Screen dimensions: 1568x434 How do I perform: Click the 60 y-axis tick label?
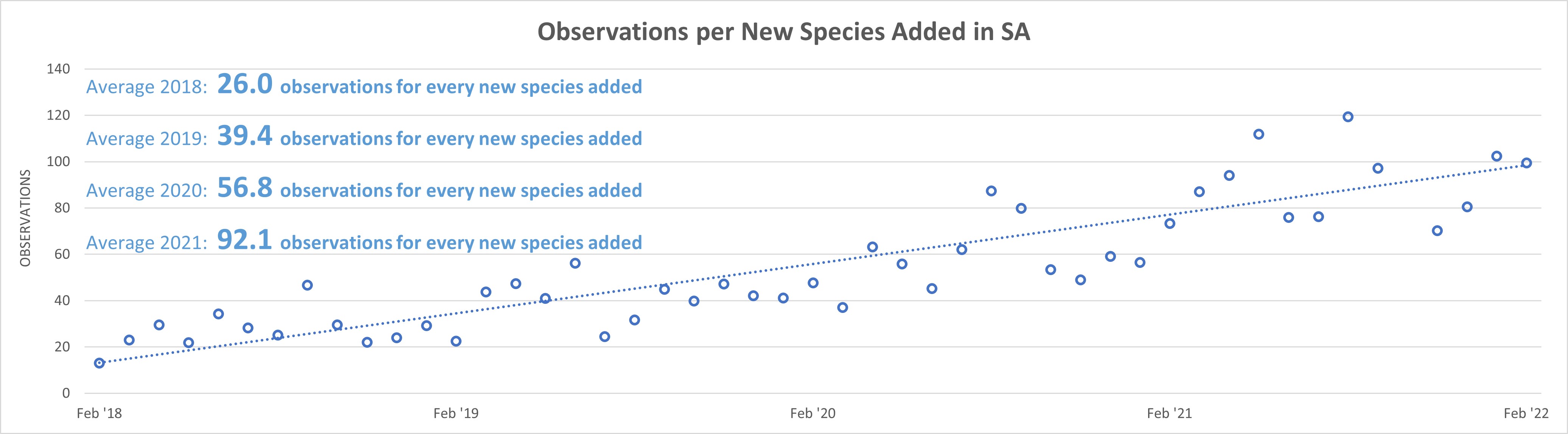point(62,254)
